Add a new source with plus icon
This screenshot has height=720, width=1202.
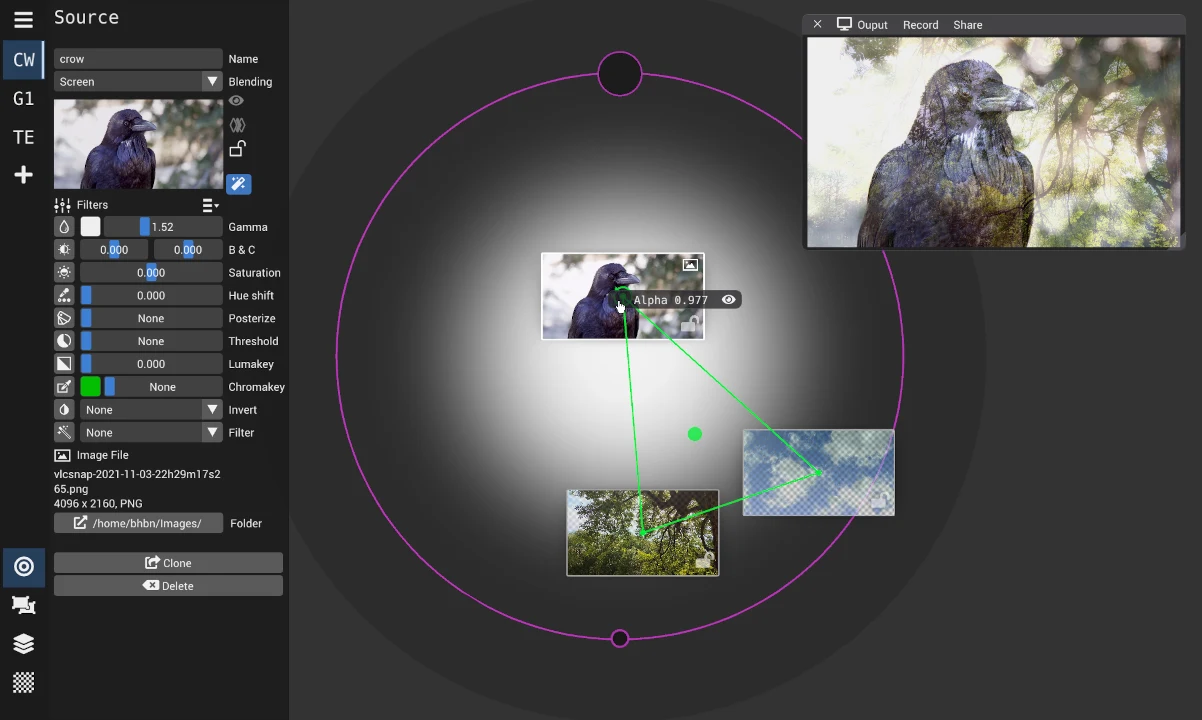click(x=23, y=175)
